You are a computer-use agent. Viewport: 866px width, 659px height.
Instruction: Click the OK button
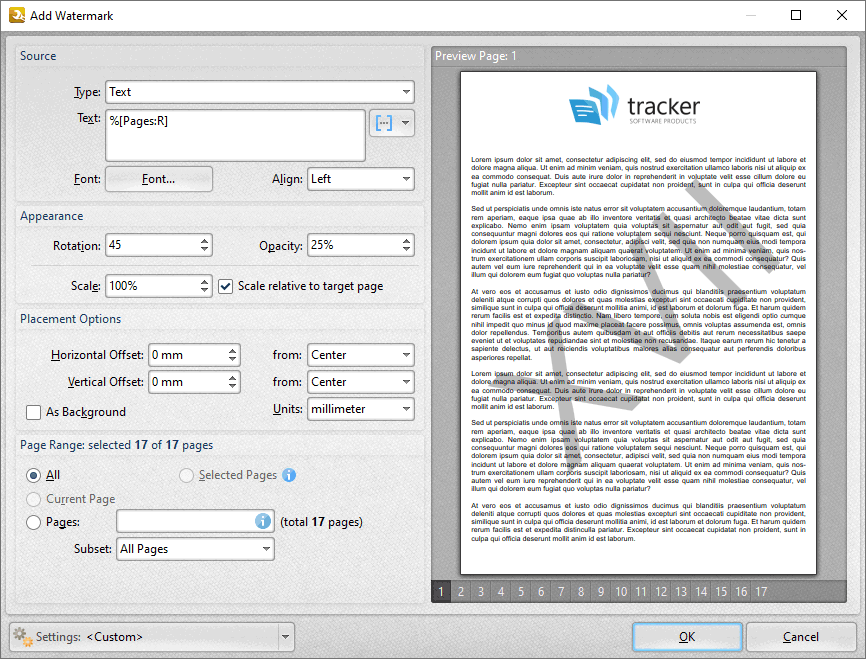[687, 637]
